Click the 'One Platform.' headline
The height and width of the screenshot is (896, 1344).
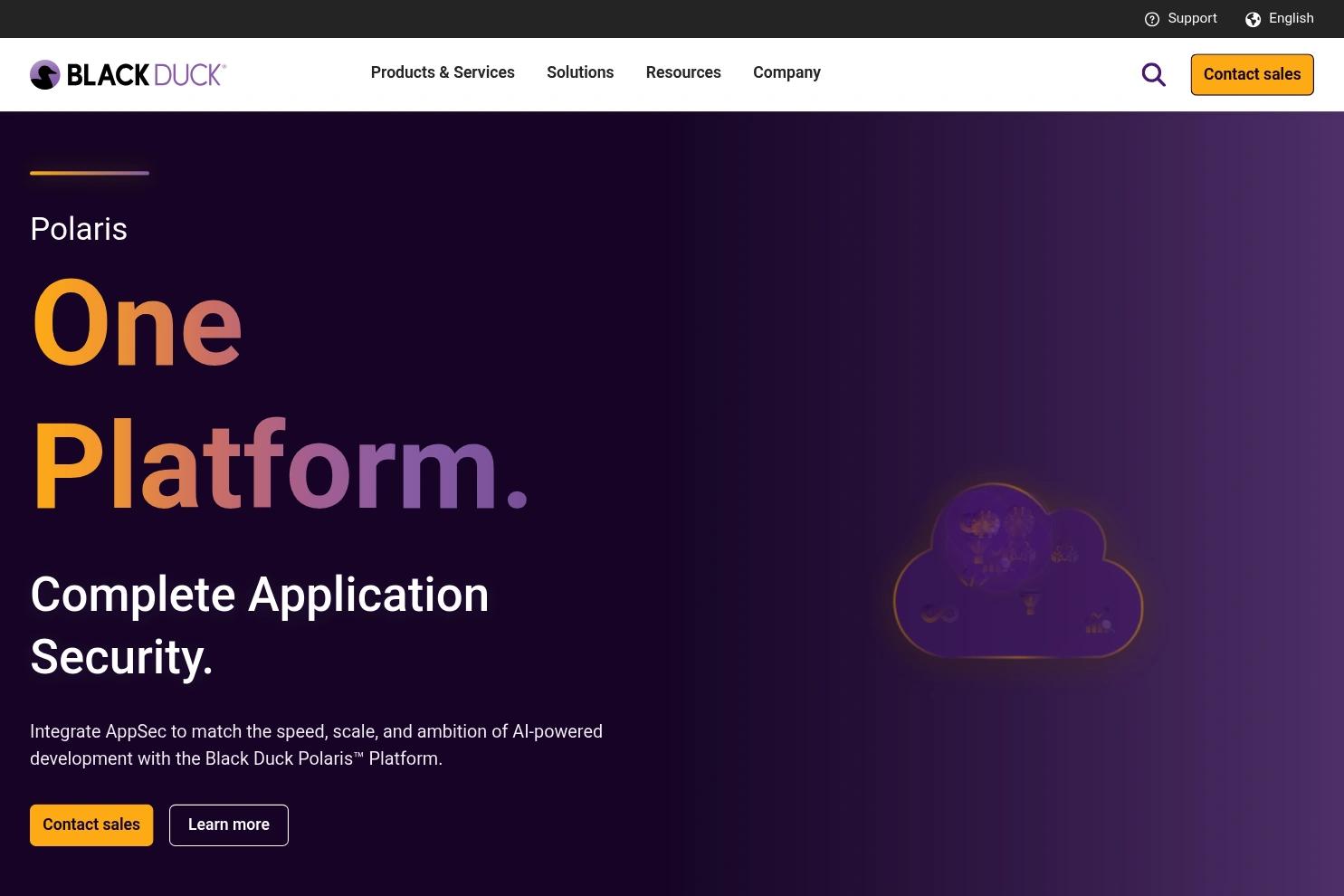280,394
